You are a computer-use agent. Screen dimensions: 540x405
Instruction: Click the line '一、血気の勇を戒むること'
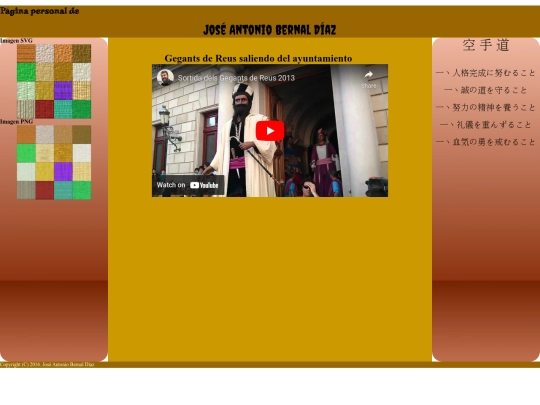pos(486,142)
